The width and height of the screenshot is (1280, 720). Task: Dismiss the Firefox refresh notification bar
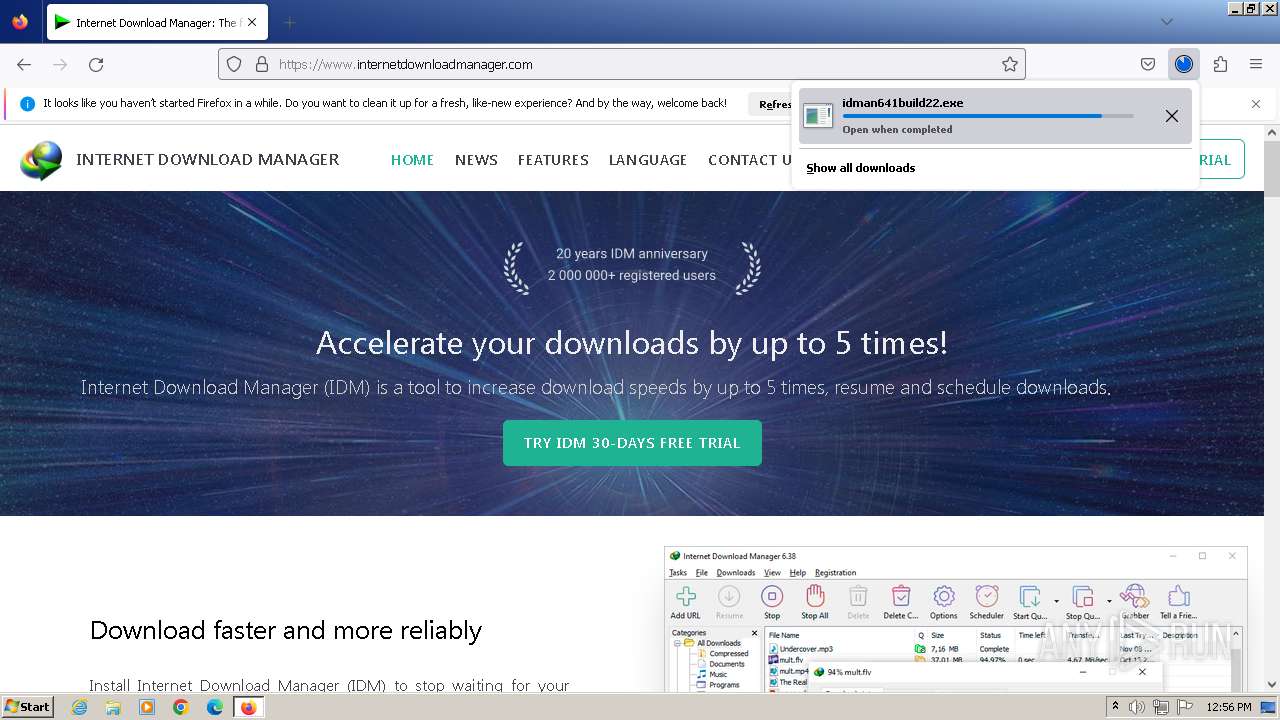pyautogui.click(x=1256, y=103)
